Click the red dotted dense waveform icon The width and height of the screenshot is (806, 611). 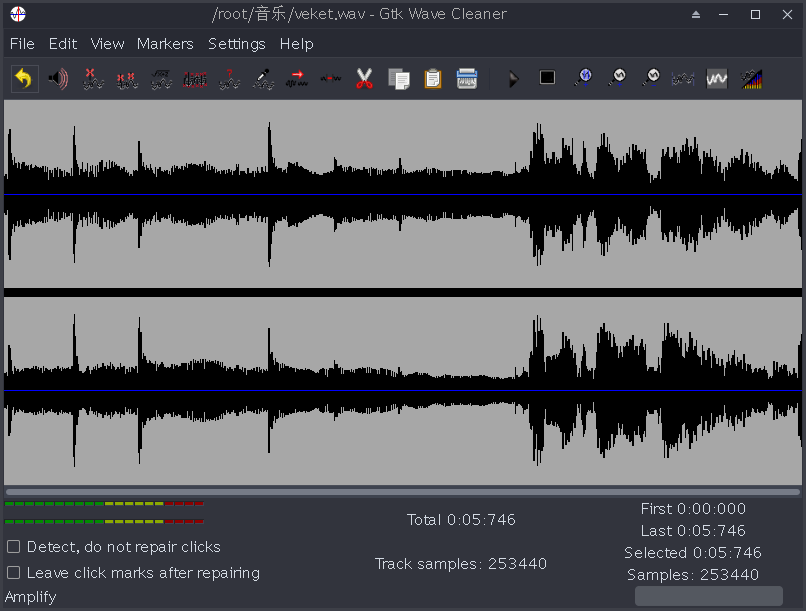tap(195, 79)
